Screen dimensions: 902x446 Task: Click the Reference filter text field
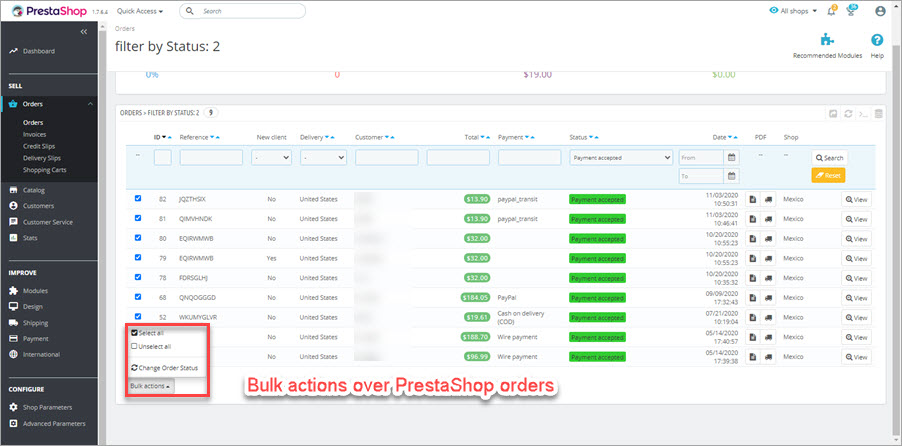point(211,157)
